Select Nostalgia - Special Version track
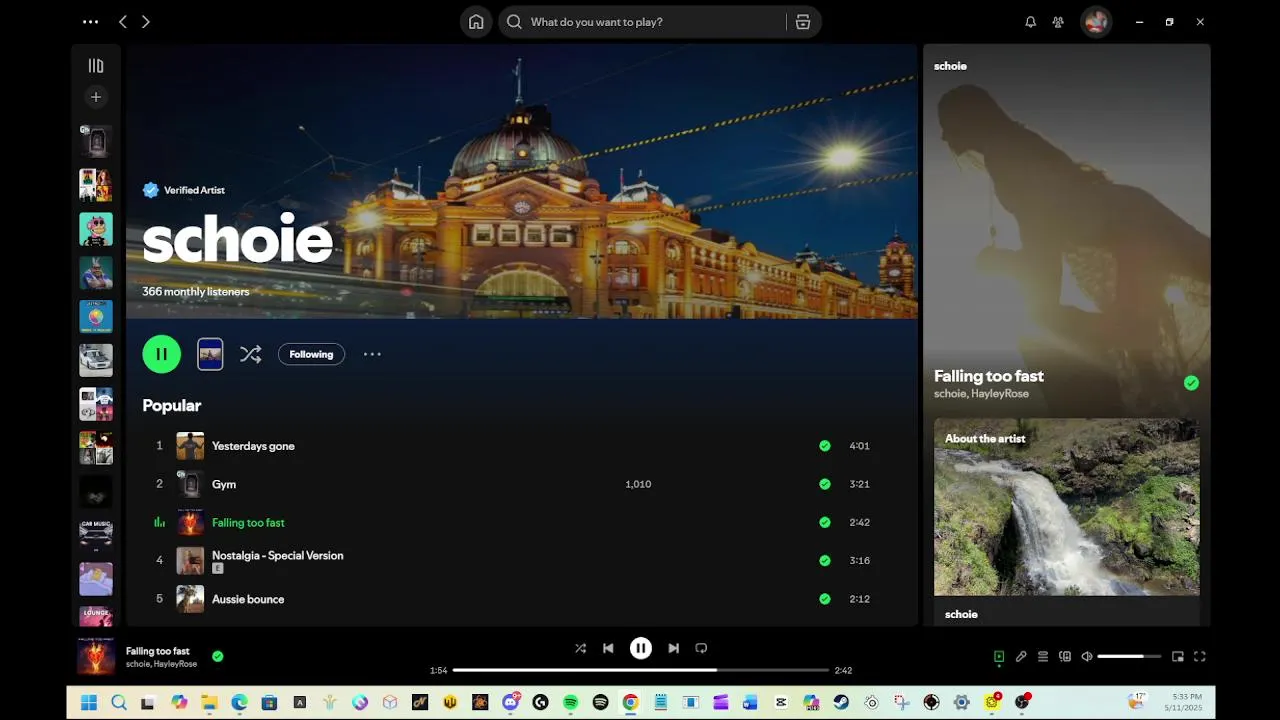The height and width of the screenshot is (720, 1280). point(522,561)
